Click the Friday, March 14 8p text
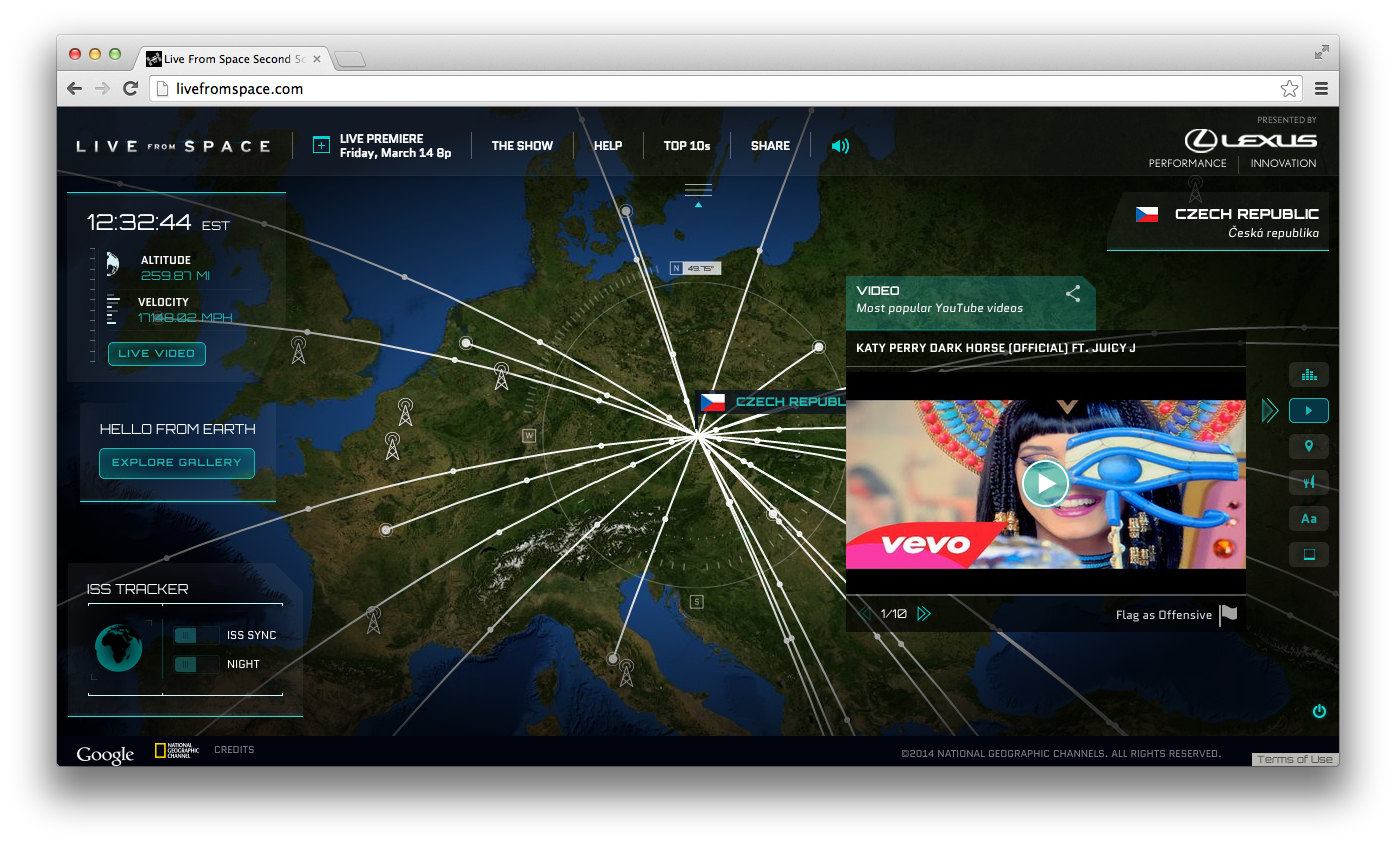The height and width of the screenshot is (845, 1396). 395,153
